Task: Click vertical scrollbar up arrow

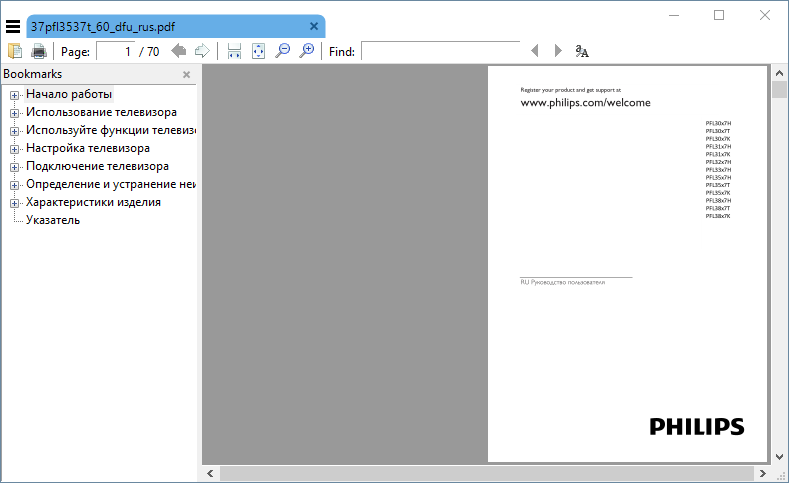Action: (x=779, y=73)
